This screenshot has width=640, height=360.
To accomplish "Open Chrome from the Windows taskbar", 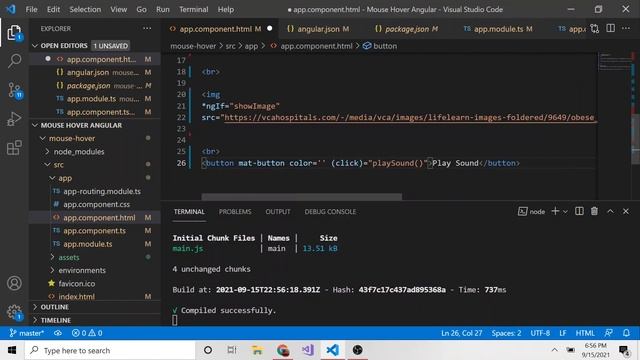I will pos(283,350).
